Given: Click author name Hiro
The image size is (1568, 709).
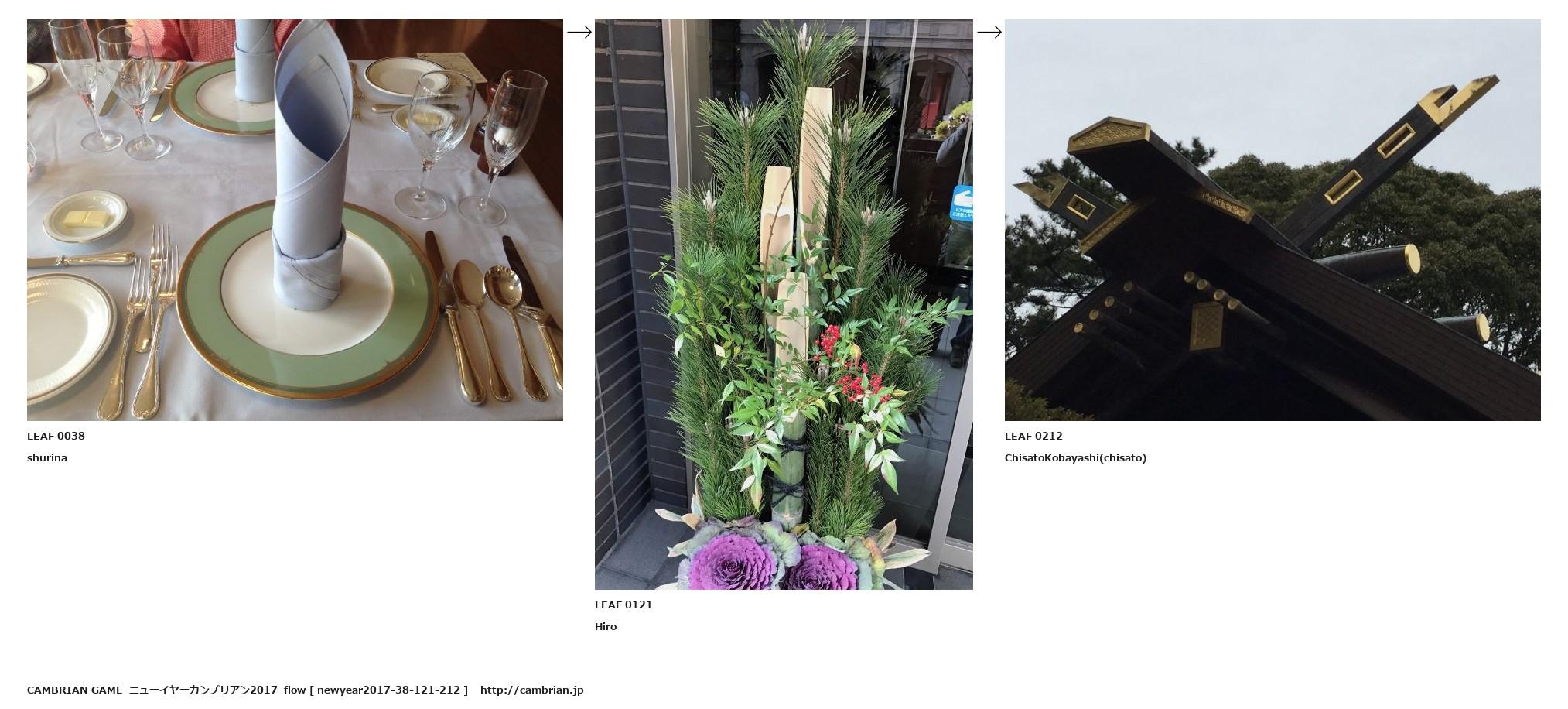Looking at the screenshot, I should click(606, 626).
